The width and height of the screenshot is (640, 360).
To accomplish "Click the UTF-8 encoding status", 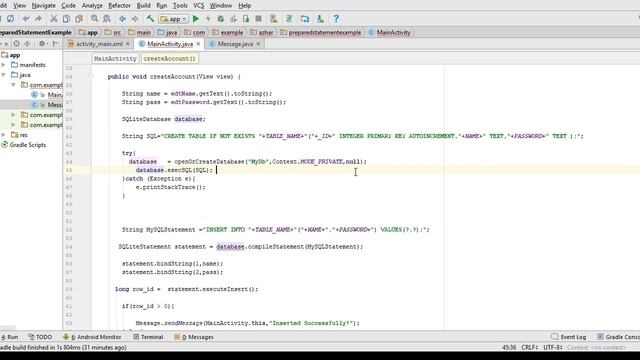I will point(552,348).
